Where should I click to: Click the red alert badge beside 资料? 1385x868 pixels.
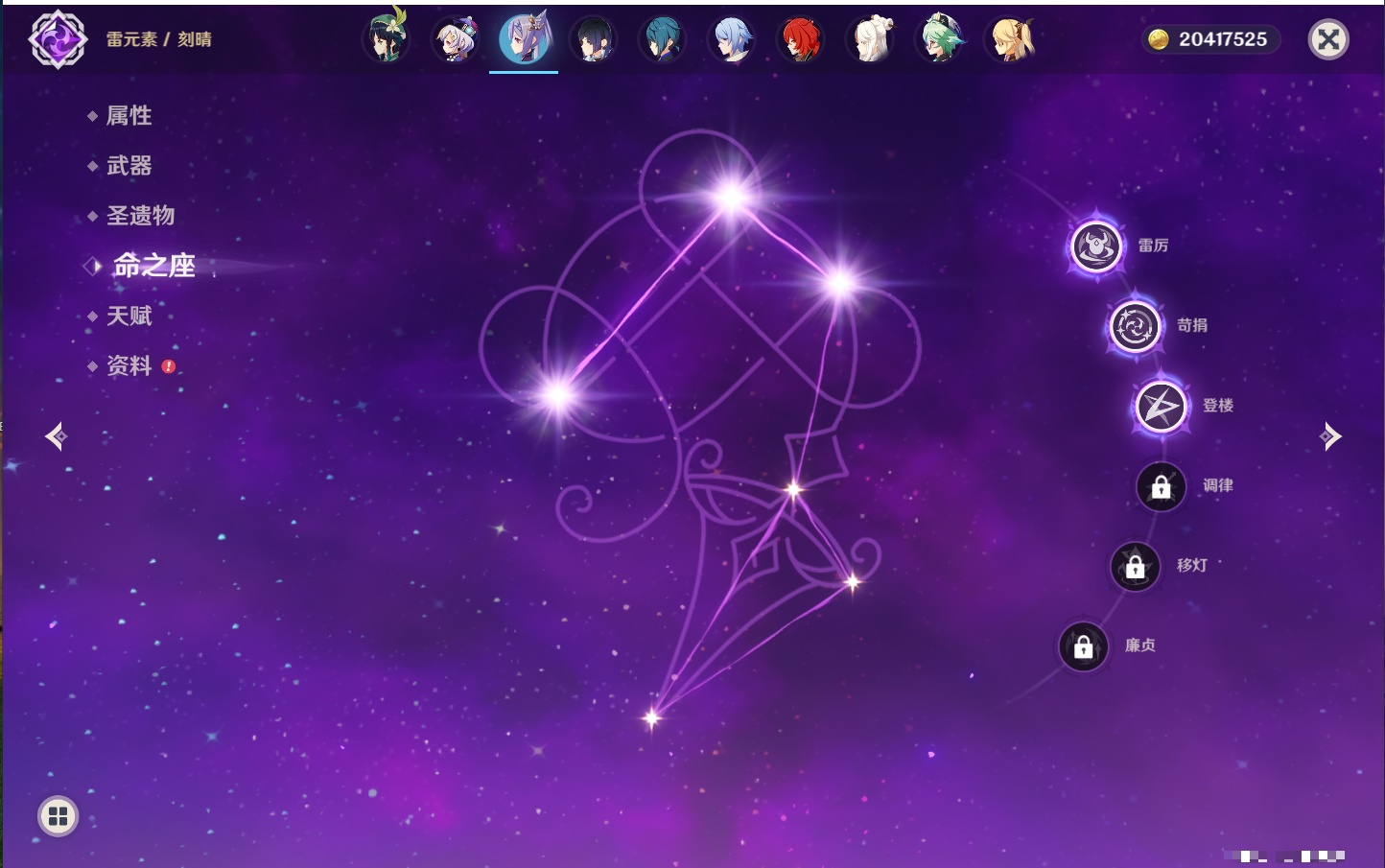click(x=169, y=366)
